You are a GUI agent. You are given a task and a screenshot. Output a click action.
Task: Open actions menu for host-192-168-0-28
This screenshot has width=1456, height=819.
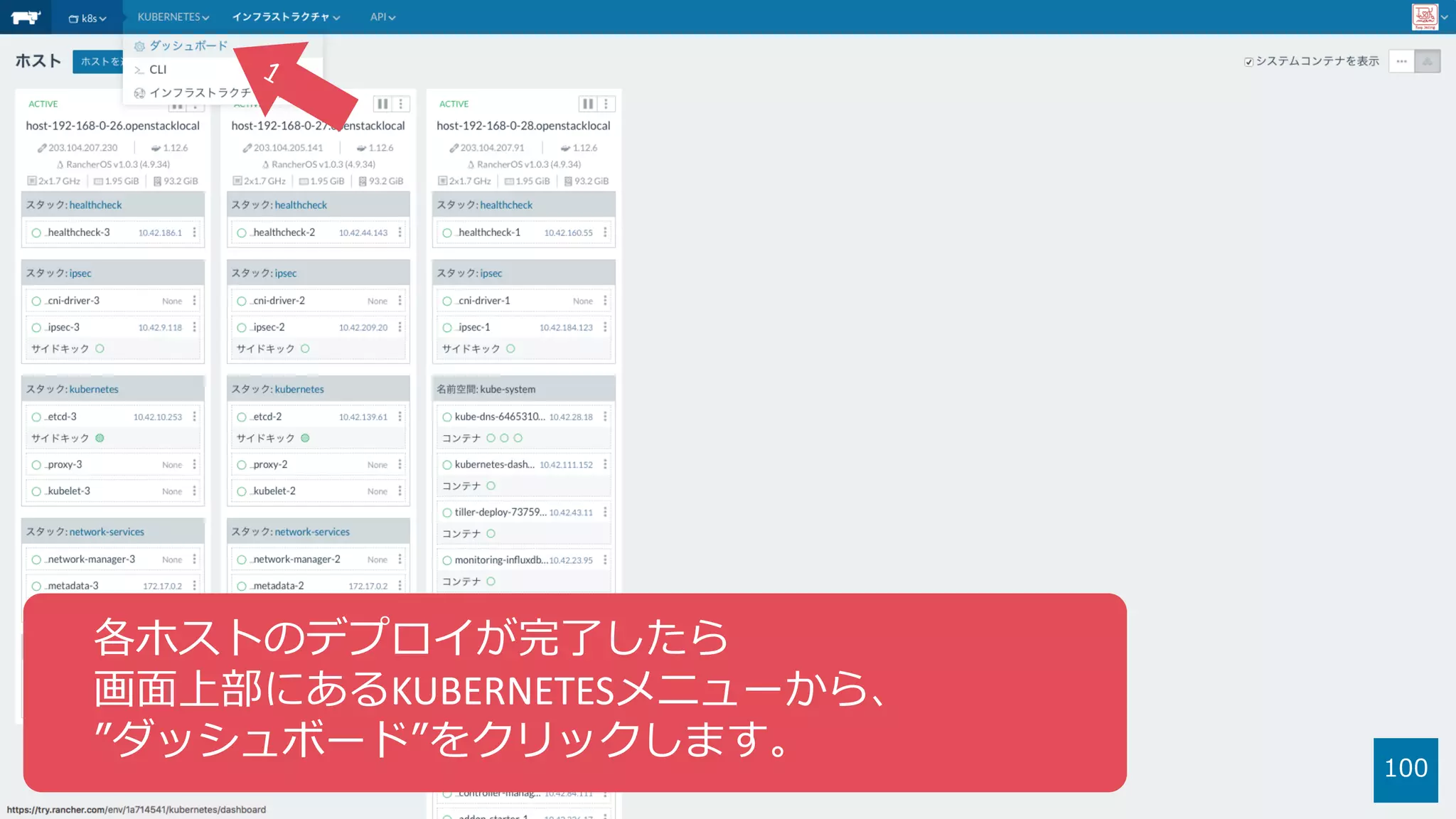coord(606,104)
